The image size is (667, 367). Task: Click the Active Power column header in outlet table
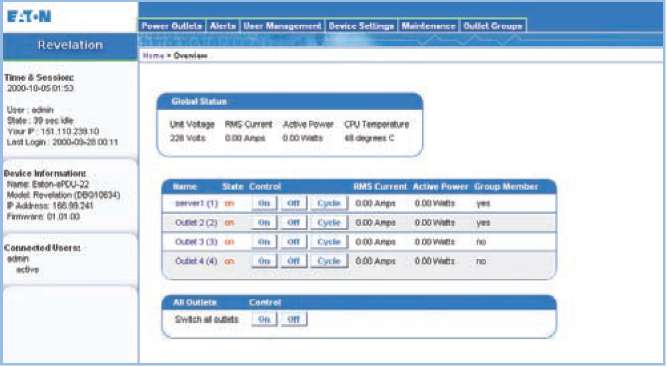click(x=440, y=187)
